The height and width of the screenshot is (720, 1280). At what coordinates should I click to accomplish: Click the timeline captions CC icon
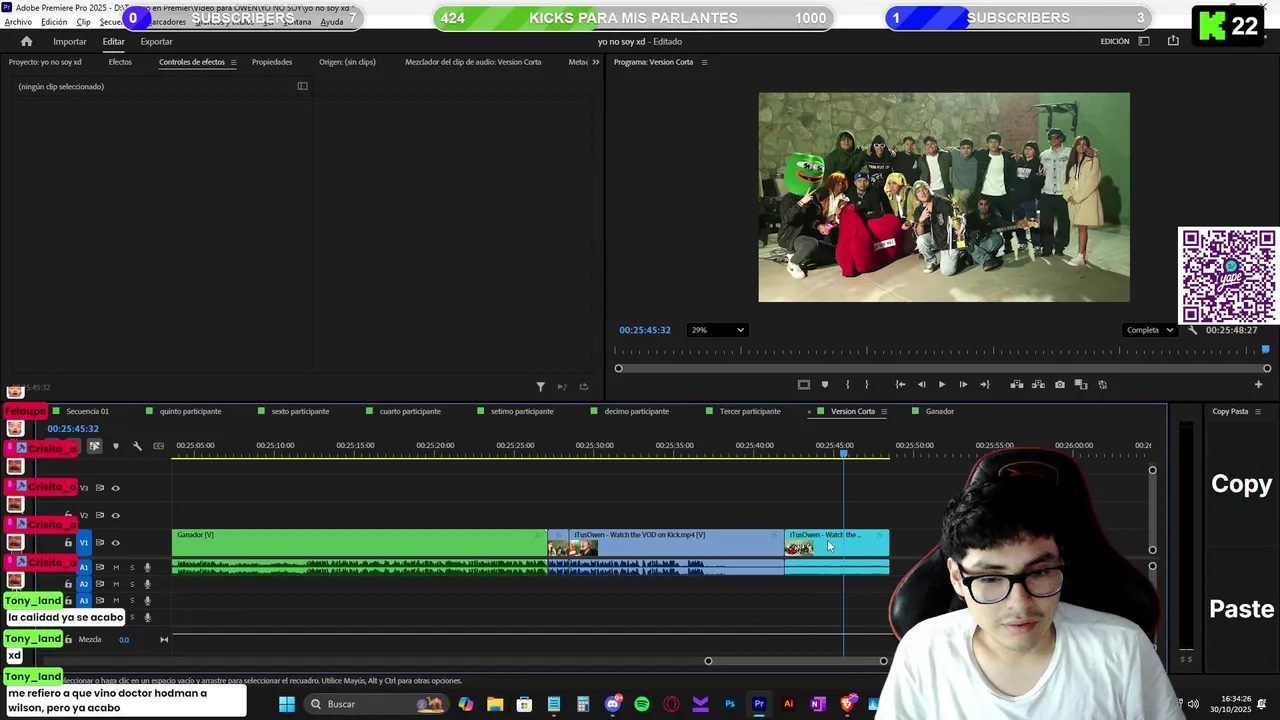(x=158, y=446)
